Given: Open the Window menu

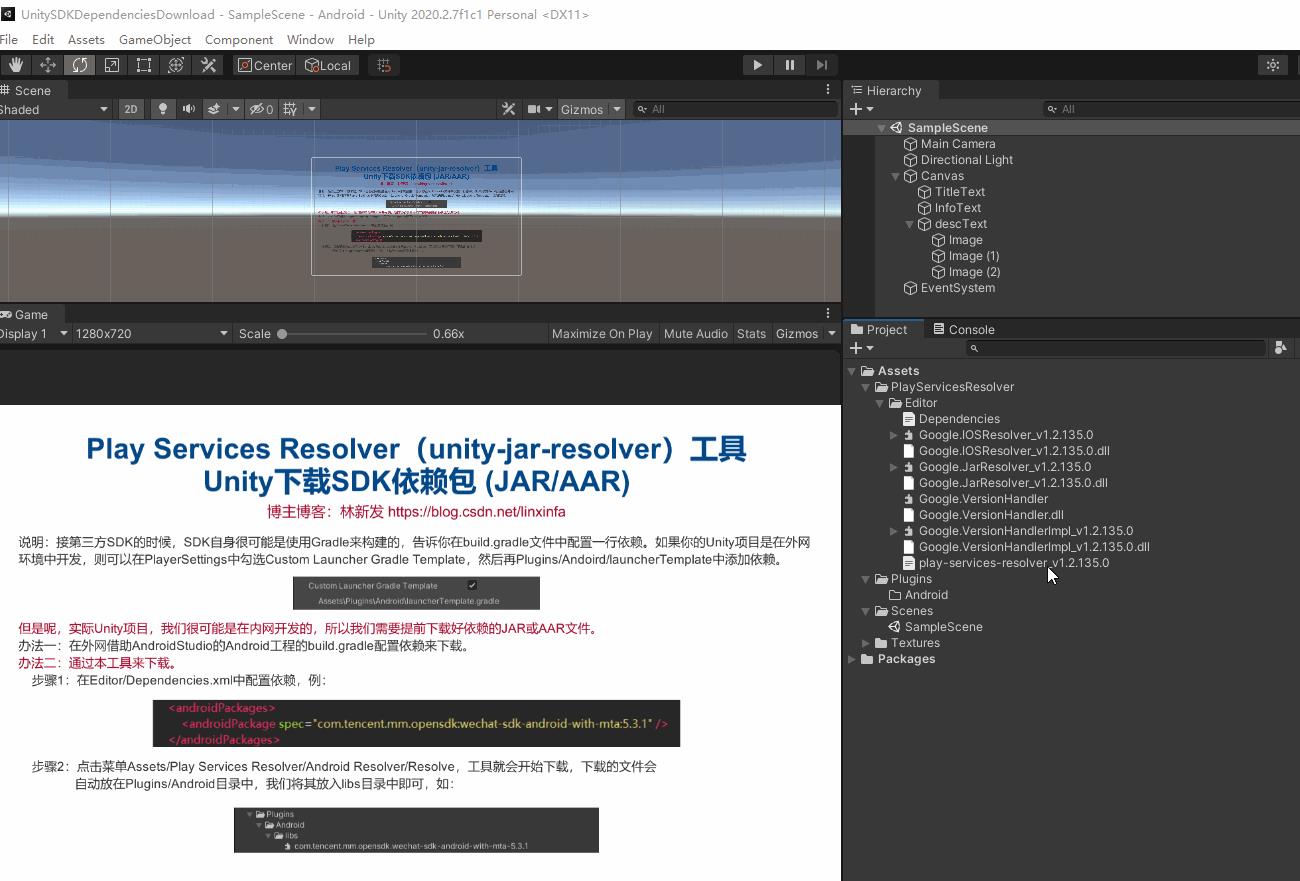Looking at the screenshot, I should tap(310, 39).
